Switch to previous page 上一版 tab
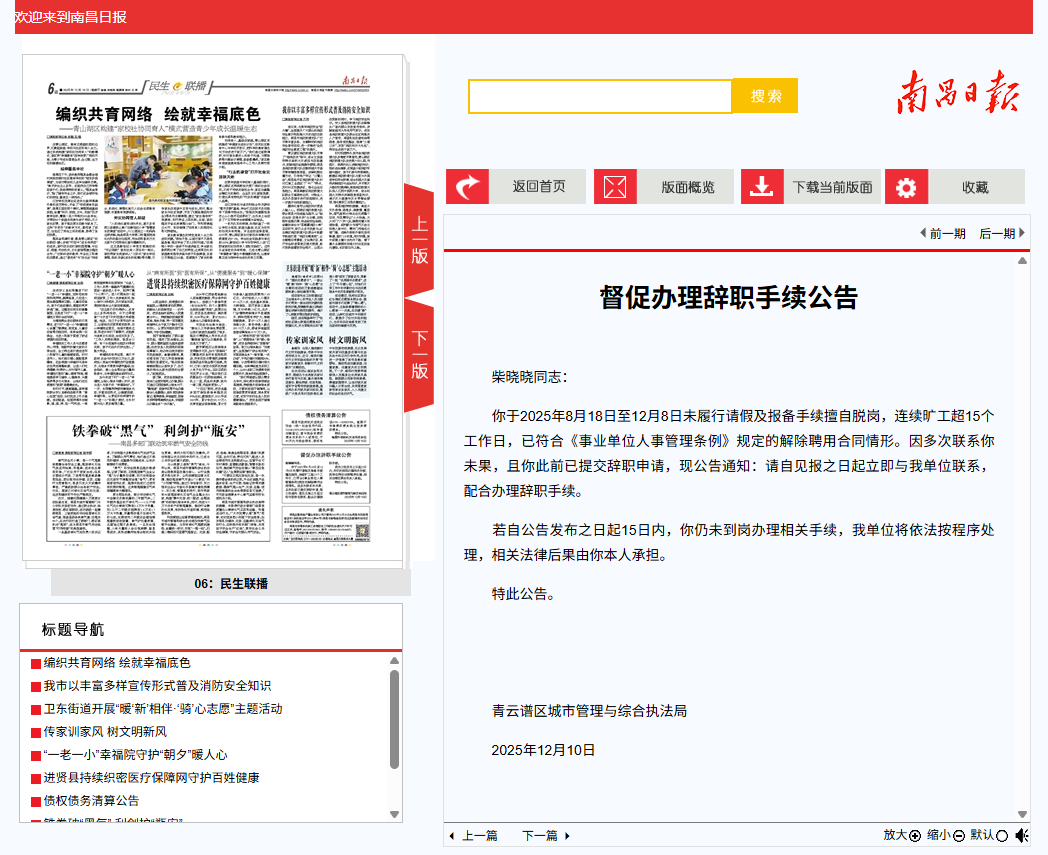The width and height of the screenshot is (1048, 855). click(419, 240)
